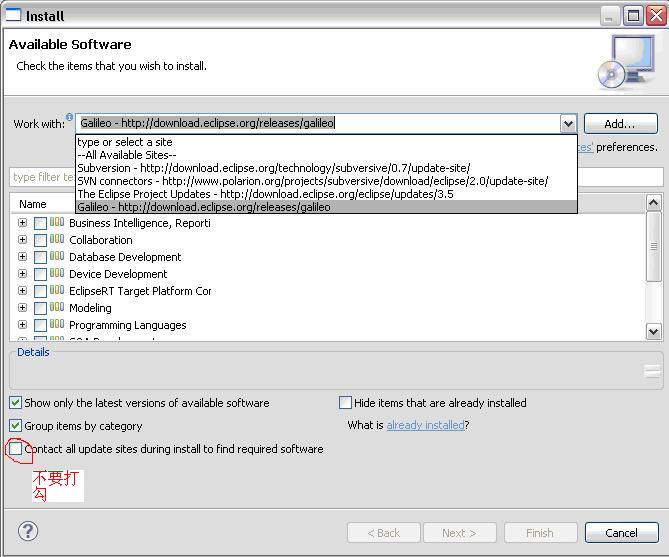The image size is (669, 557).
Task: Expand the Database Development tree node
Action: pyautogui.click(x=23, y=257)
